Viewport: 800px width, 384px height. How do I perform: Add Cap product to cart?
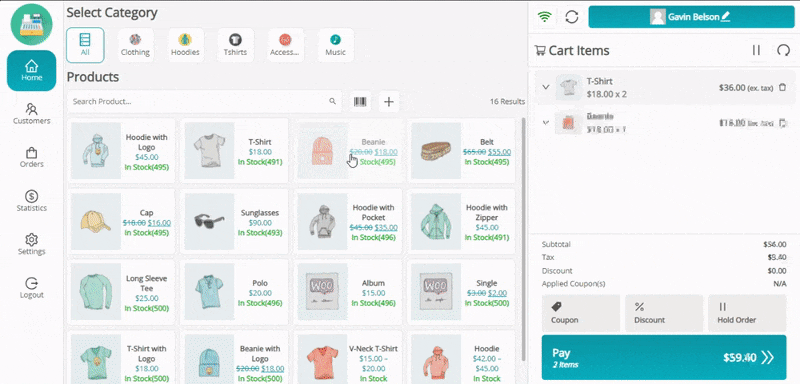[x=121, y=221]
